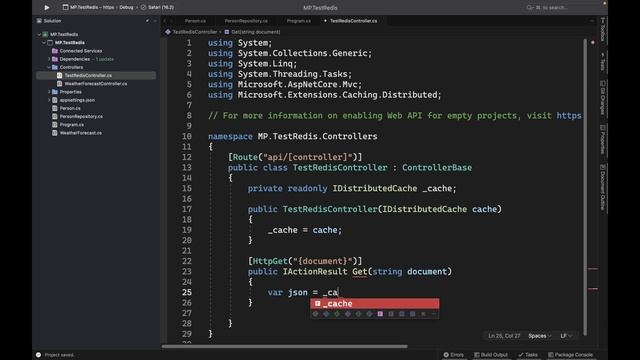
Task: Open the Document Outline side pad
Action: (603, 187)
